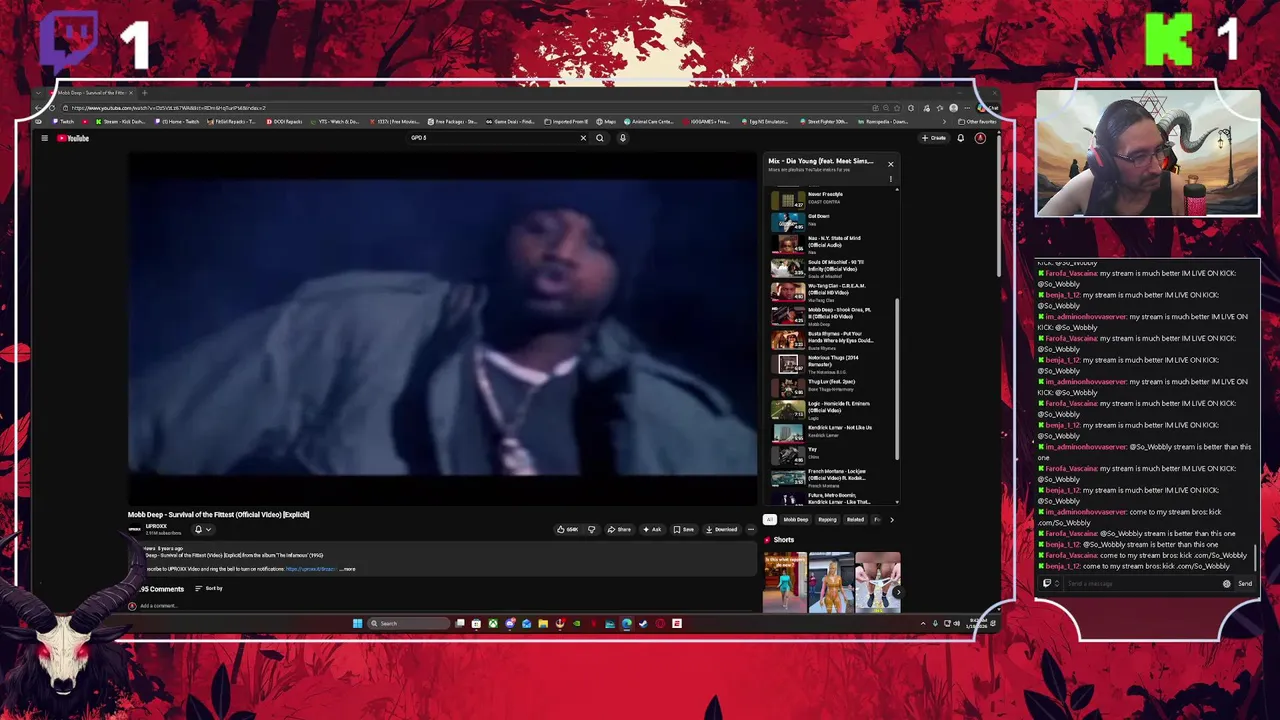
Task: Select the Rapping filter chip
Action: [x=828, y=520]
